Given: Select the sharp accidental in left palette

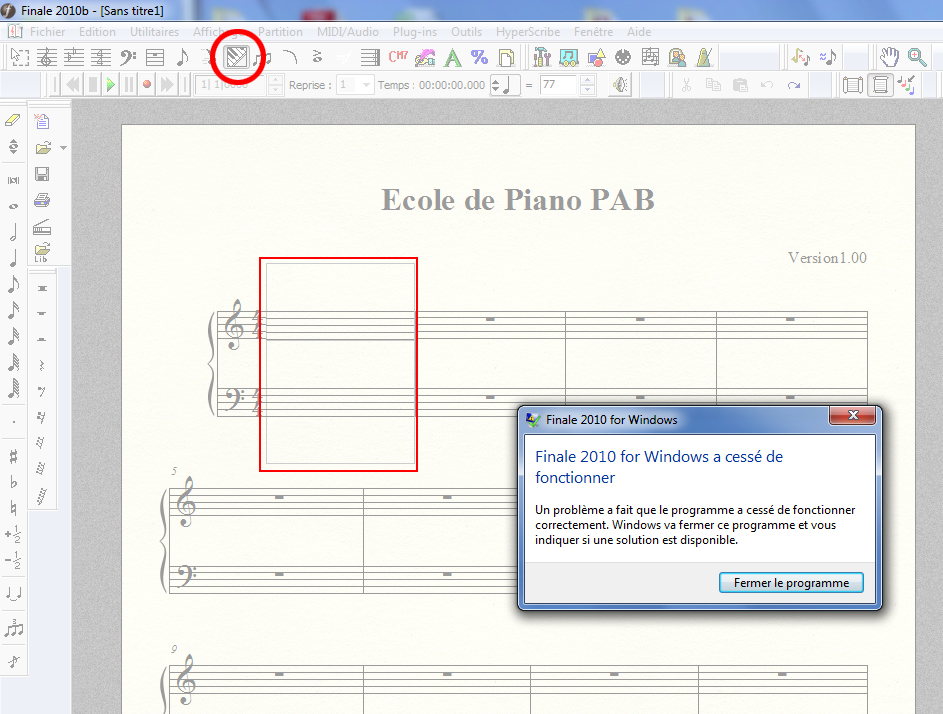Looking at the screenshot, I should pos(13,456).
